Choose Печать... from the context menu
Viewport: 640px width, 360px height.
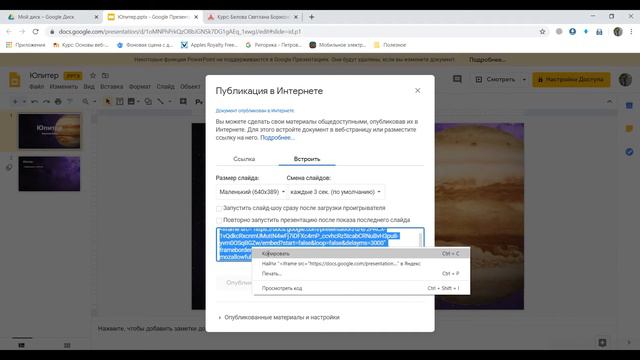(x=361, y=273)
